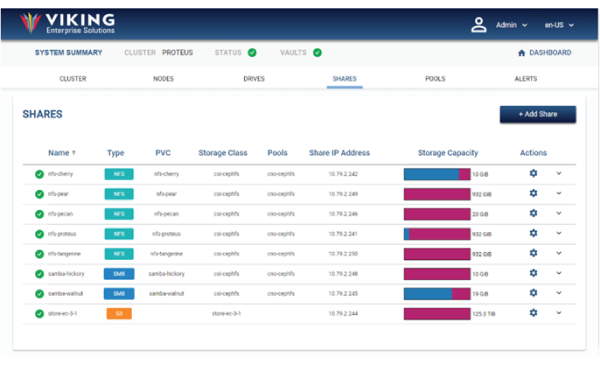Sort by the Storage Capacity header
The image size is (600, 365).
448,153
